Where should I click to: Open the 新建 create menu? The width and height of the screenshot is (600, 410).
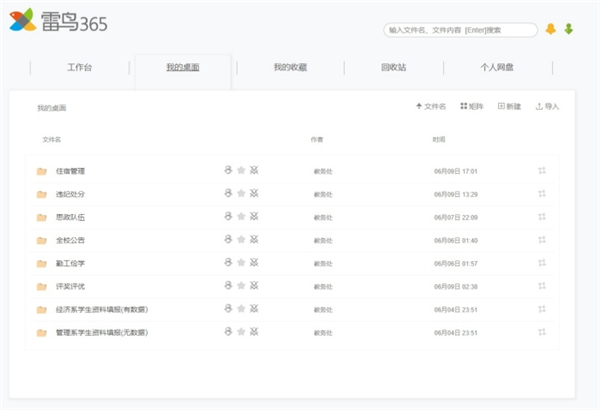point(509,106)
